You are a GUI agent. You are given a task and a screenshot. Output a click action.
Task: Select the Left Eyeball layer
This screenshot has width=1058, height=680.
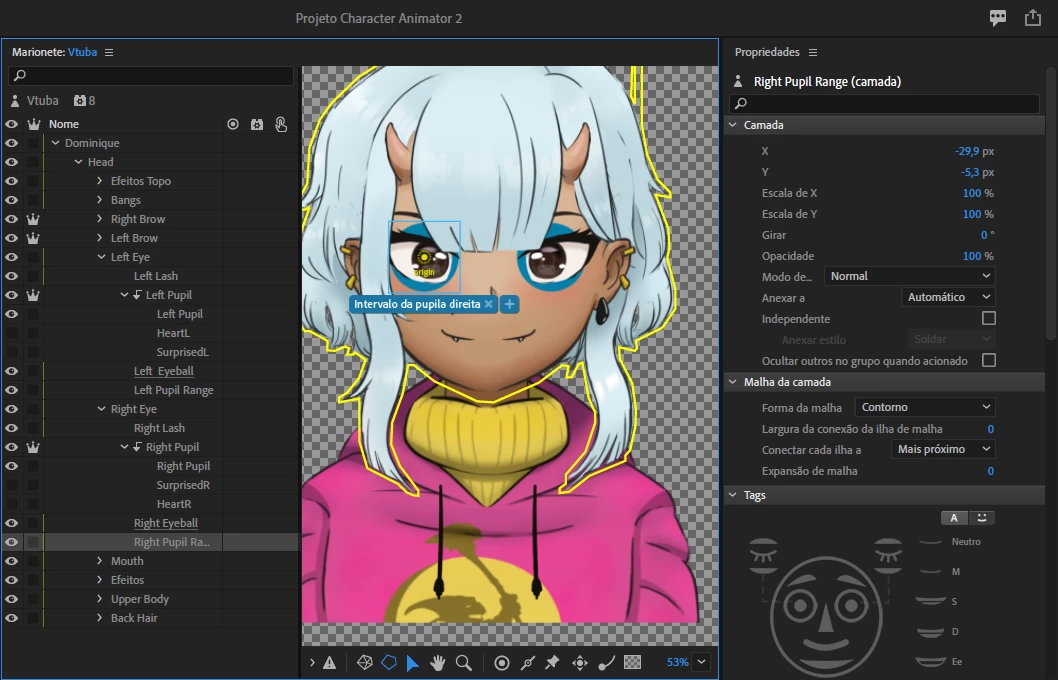pos(163,371)
